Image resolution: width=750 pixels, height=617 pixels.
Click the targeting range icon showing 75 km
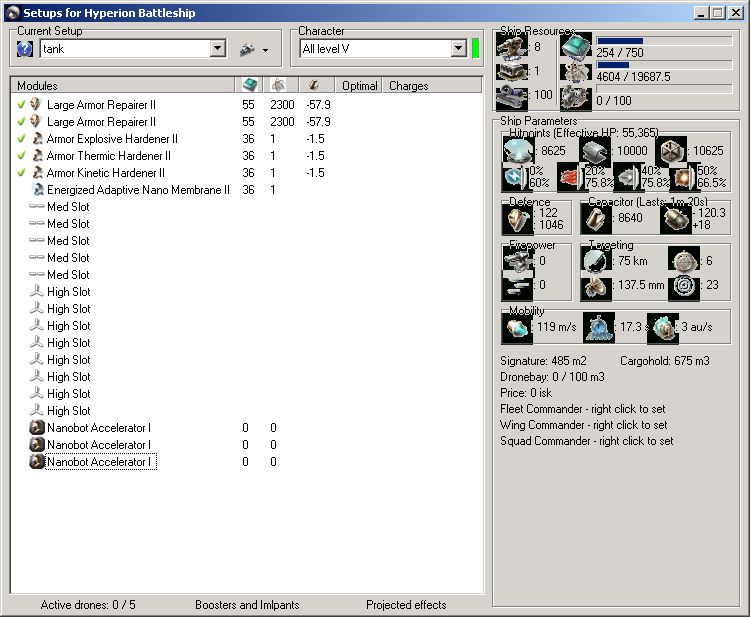(596, 261)
